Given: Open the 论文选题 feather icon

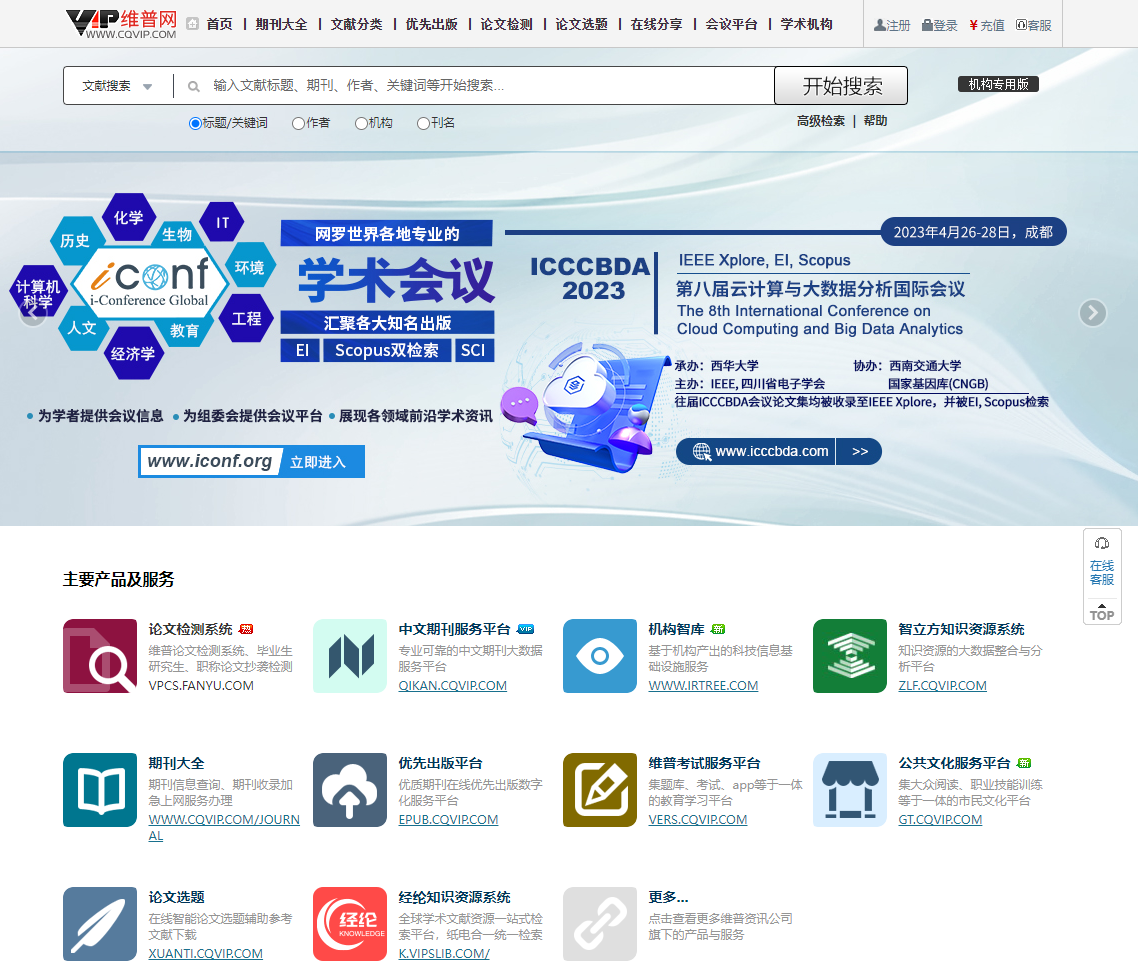Looking at the screenshot, I should [99, 923].
